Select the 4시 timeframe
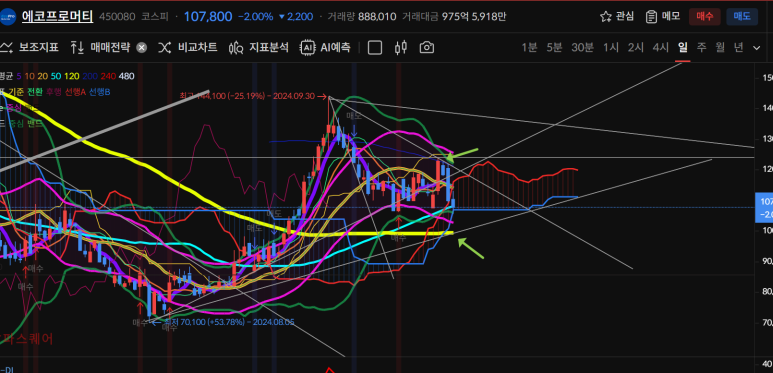773x373 pixels. coord(661,48)
